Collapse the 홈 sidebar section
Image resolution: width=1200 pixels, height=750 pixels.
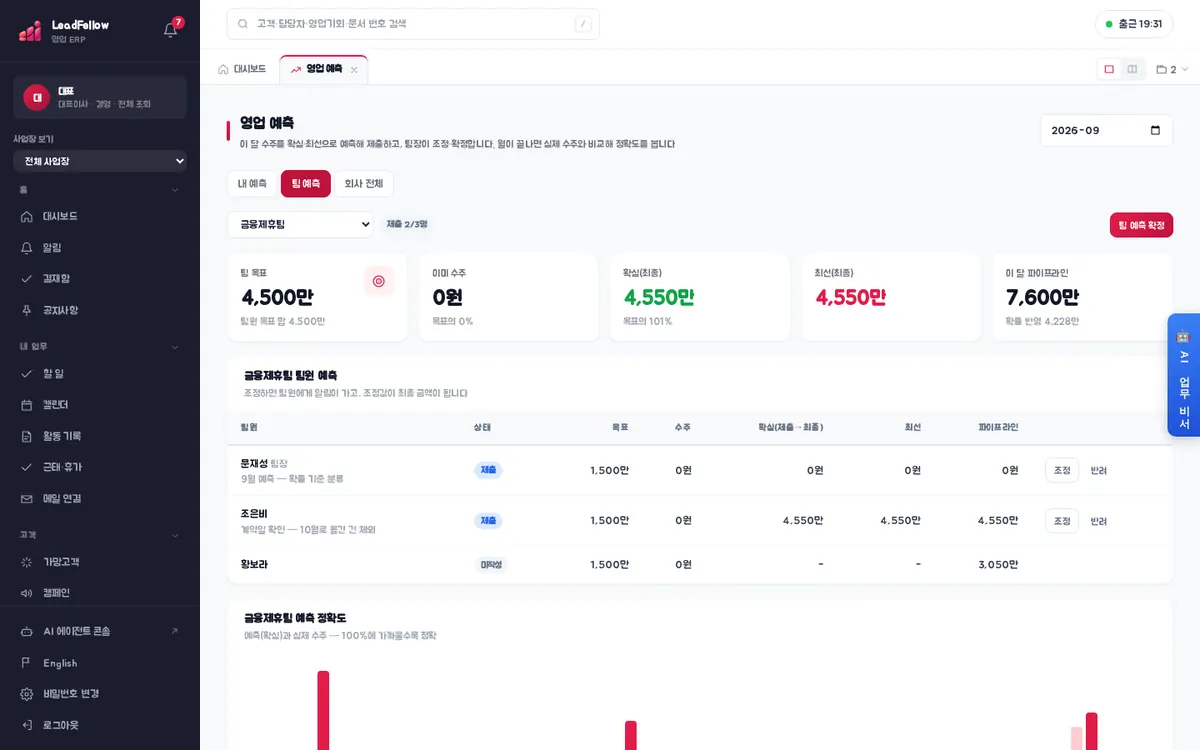[x=175, y=190]
